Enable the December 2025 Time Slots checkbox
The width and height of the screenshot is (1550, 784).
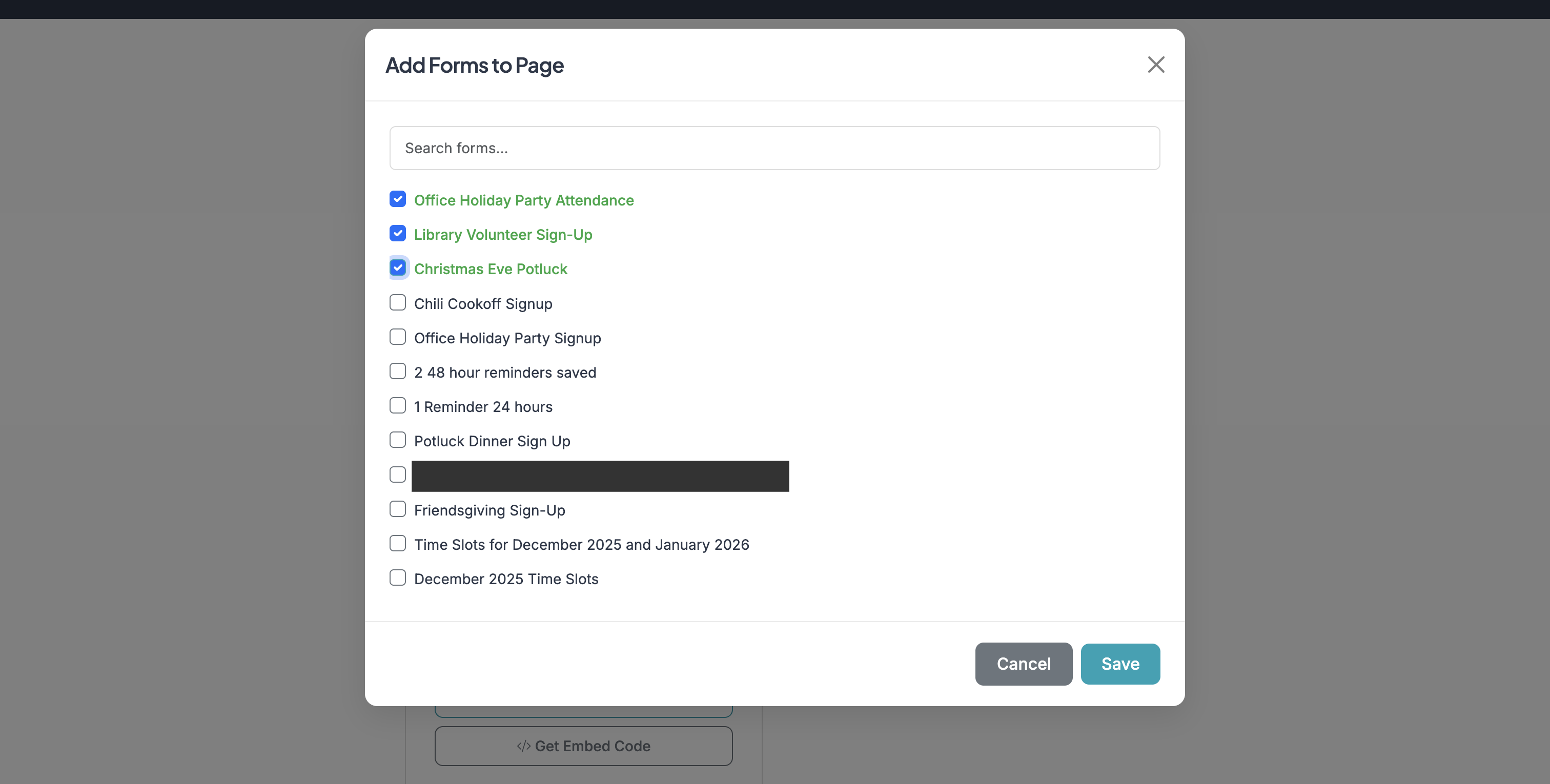point(398,577)
